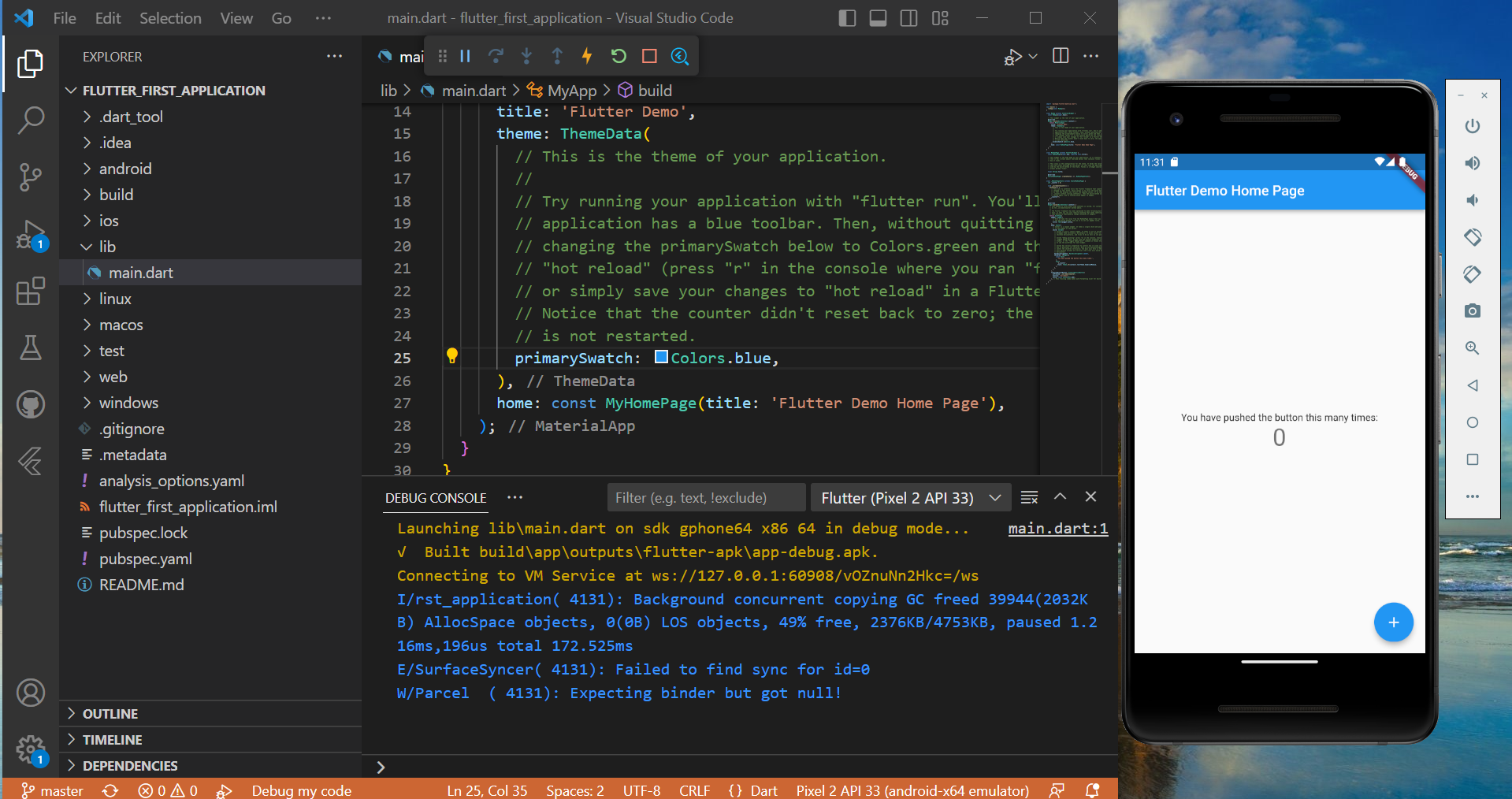Click the blue color swatch beside Colors.blue
Image resolution: width=1512 pixels, height=799 pixels.
(661, 358)
